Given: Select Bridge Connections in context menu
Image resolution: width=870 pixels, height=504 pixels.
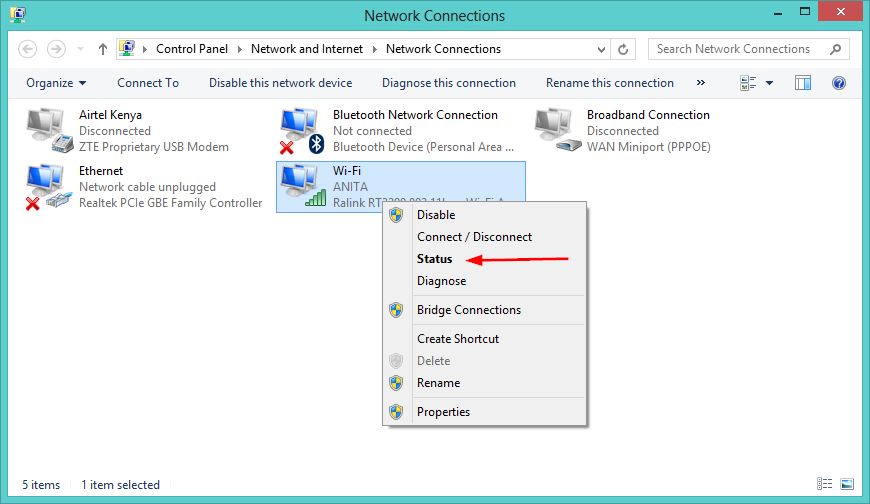Looking at the screenshot, I should click(x=468, y=310).
